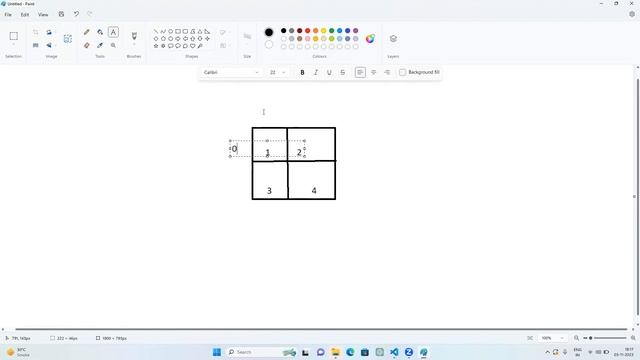Open the File menu
This screenshot has width=640, height=360.
coord(8,14)
